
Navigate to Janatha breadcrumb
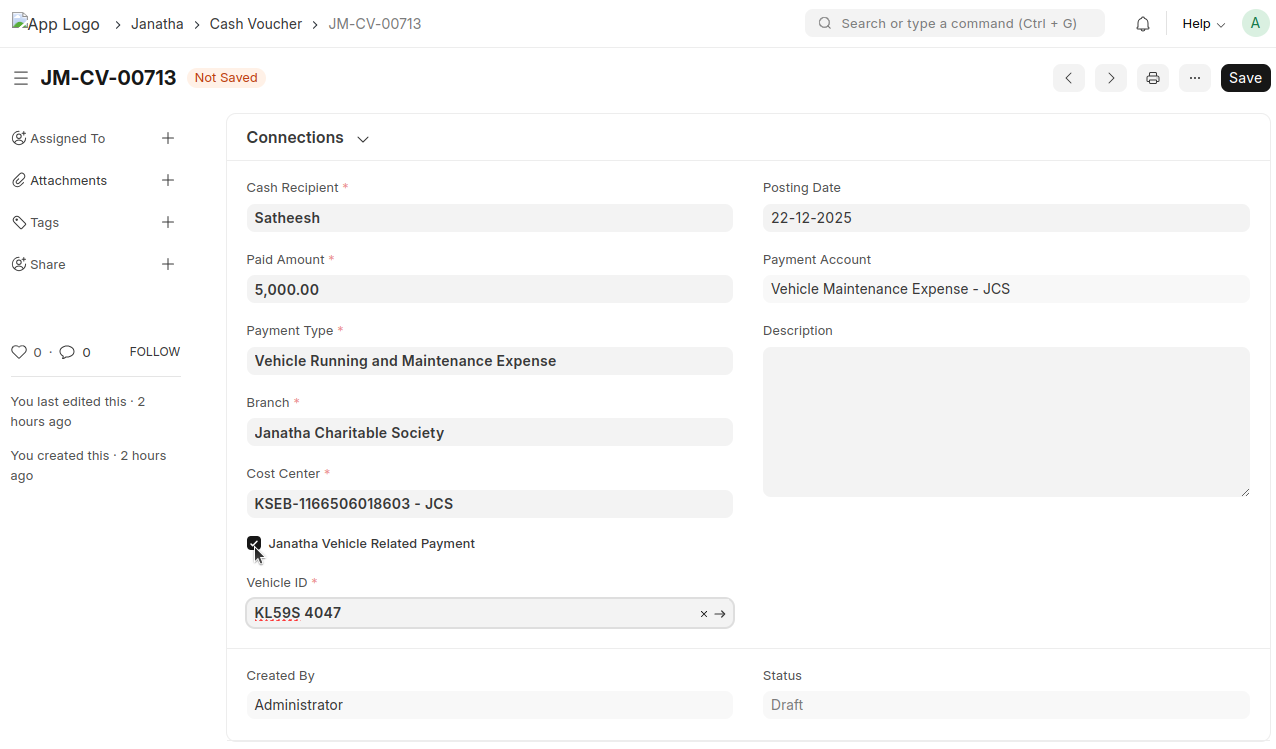click(x=157, y=24)
